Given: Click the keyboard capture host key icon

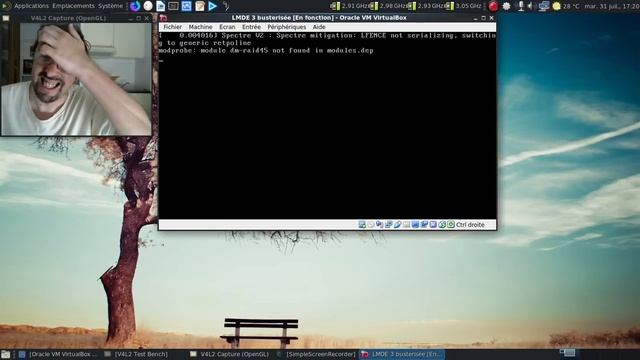Looking at the screenshot, I should click(451, 224).
